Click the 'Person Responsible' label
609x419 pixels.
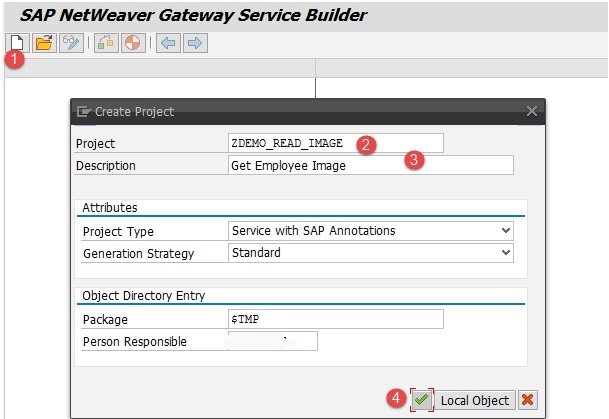(x=135, y=342)
